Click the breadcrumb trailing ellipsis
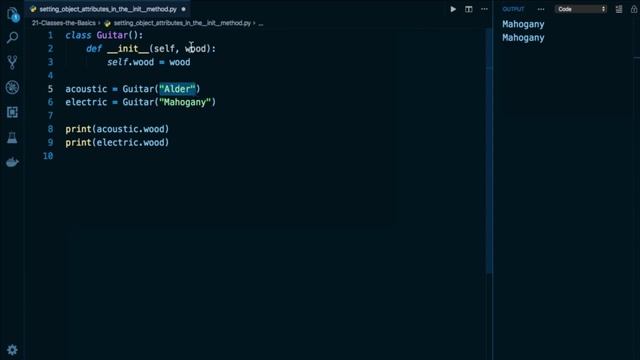 [261, 23]
